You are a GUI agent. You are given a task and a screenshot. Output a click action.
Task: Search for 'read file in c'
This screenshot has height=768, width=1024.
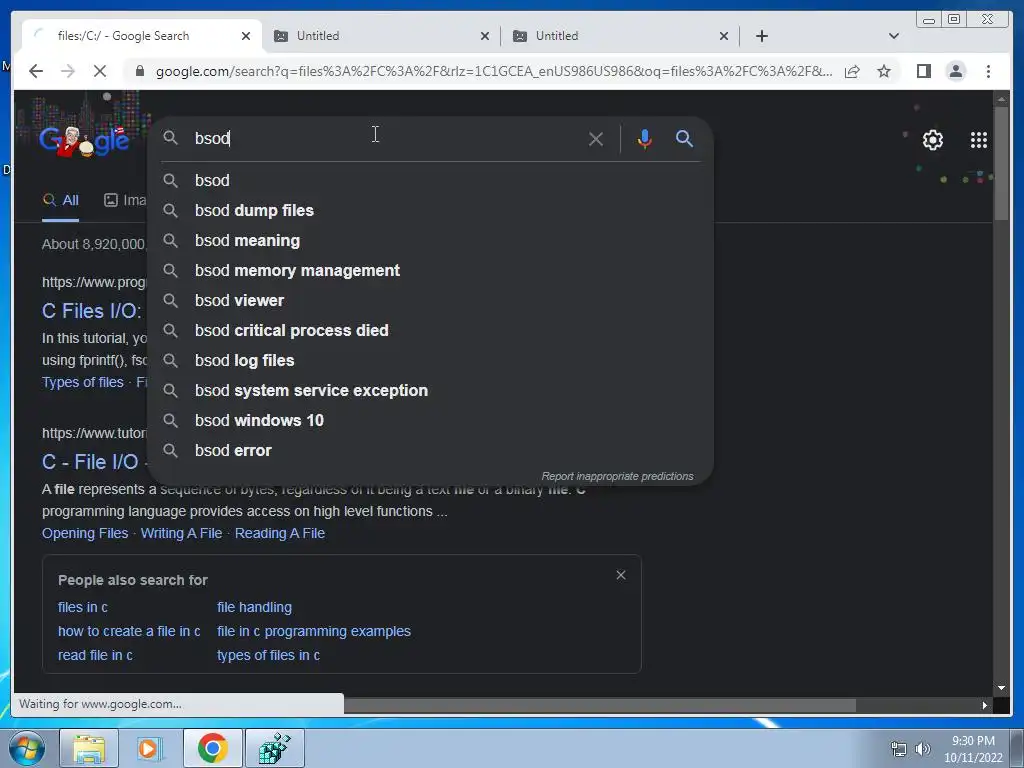pyautogui.click(x=95, y=655)
